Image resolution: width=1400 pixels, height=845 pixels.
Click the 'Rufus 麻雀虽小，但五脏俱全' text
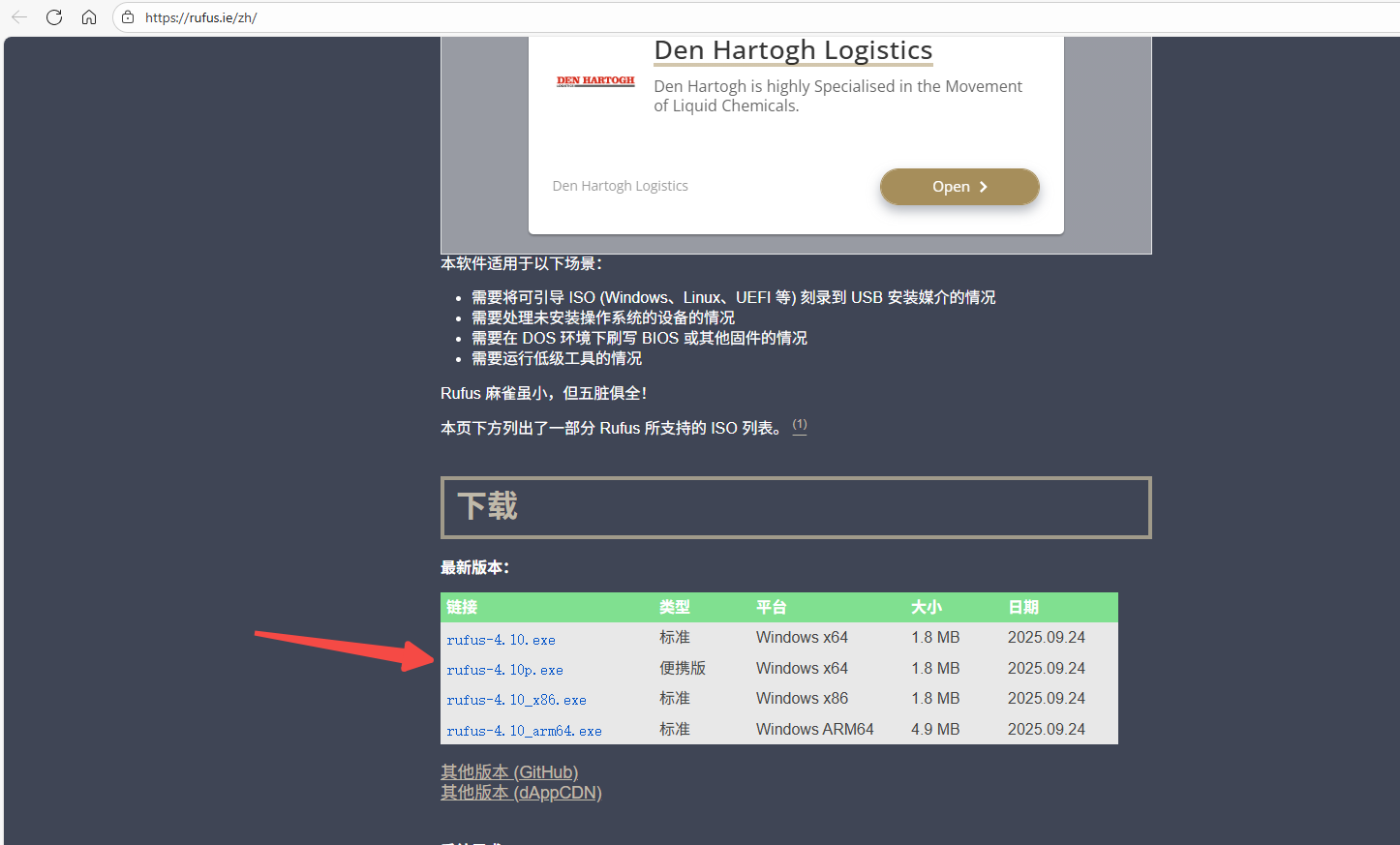[543, 393]
